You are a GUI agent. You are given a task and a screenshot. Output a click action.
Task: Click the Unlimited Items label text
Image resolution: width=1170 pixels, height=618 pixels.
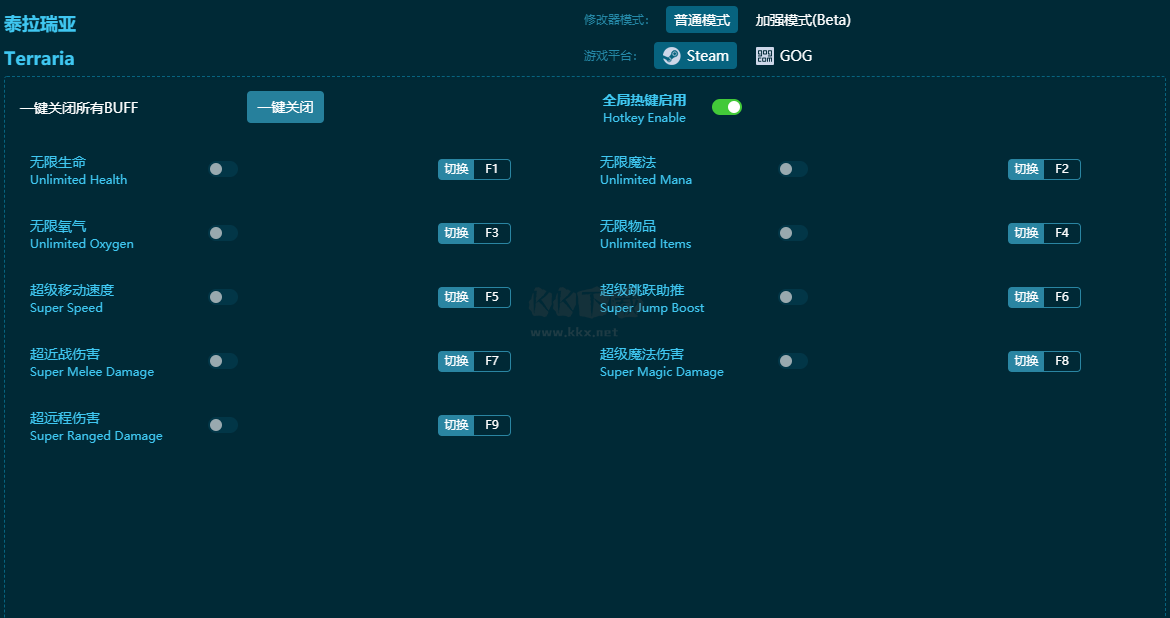tap(645, 244)
